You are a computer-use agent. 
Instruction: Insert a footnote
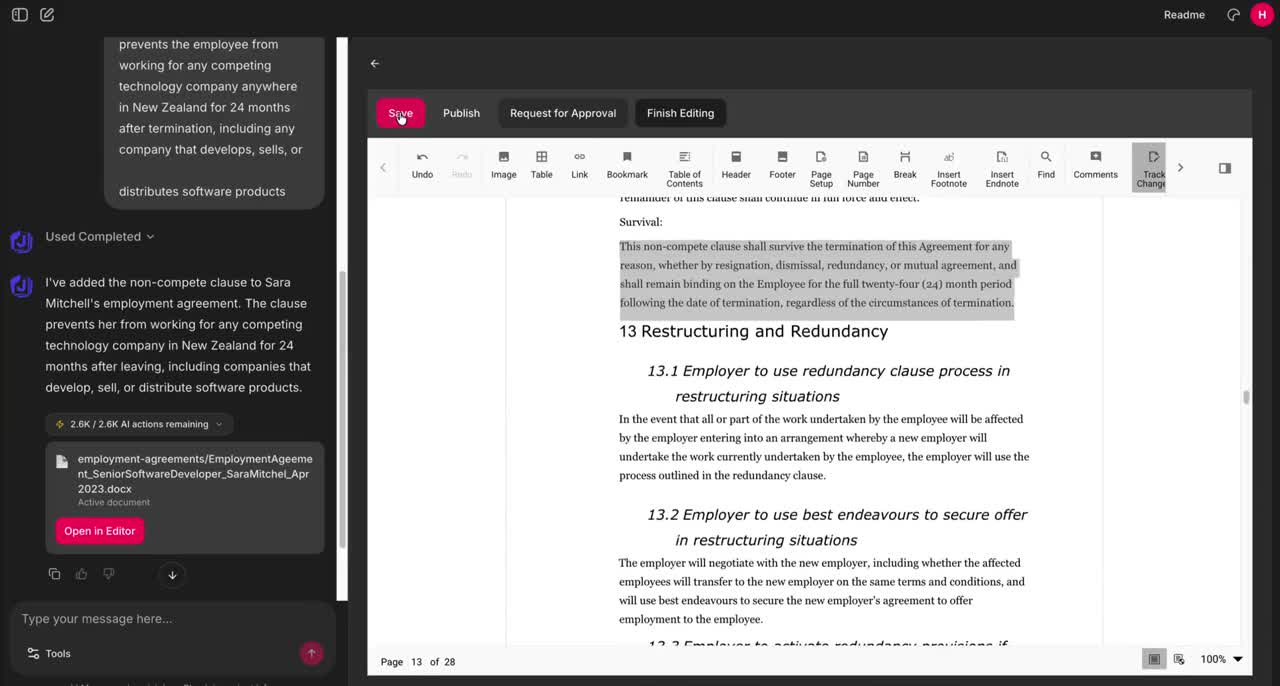(x=948, y=165)
